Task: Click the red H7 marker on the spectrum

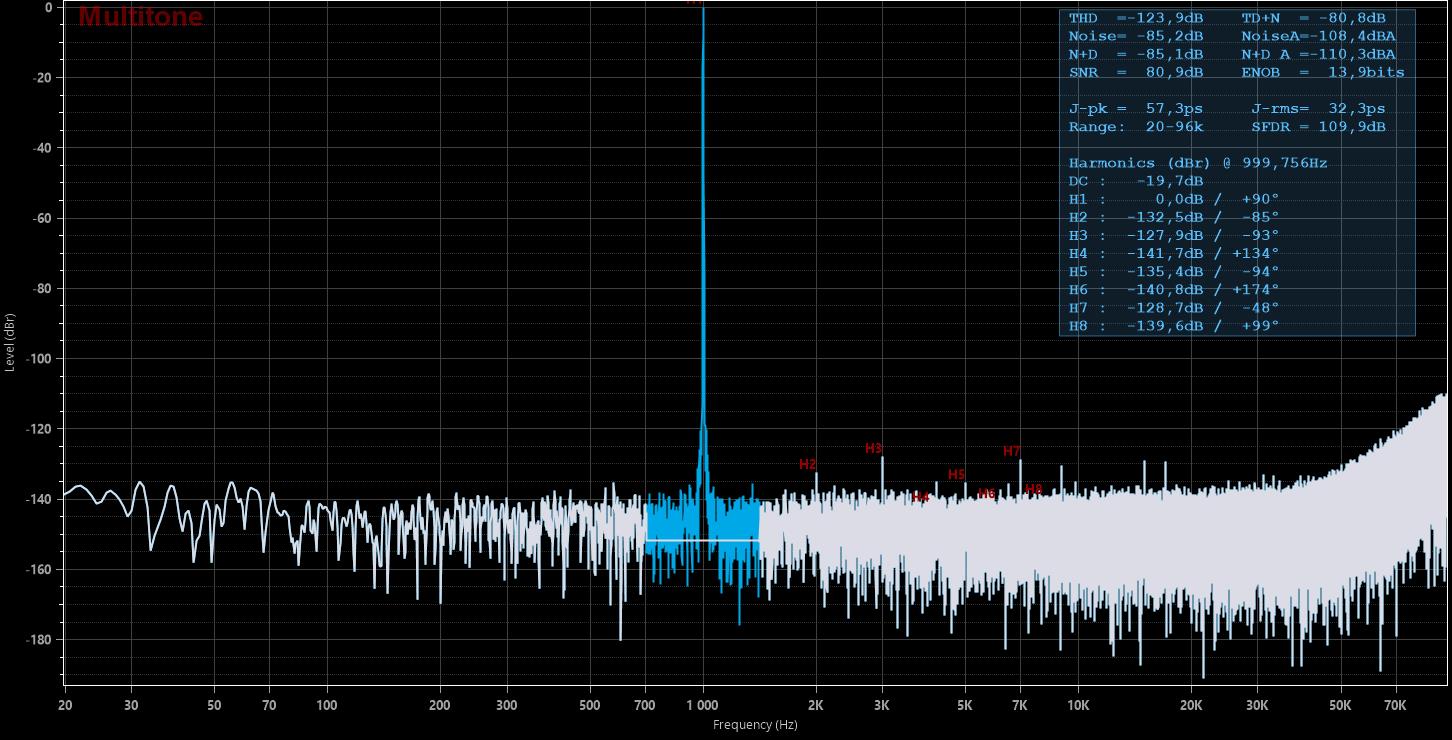Action: pos(1012,452)
